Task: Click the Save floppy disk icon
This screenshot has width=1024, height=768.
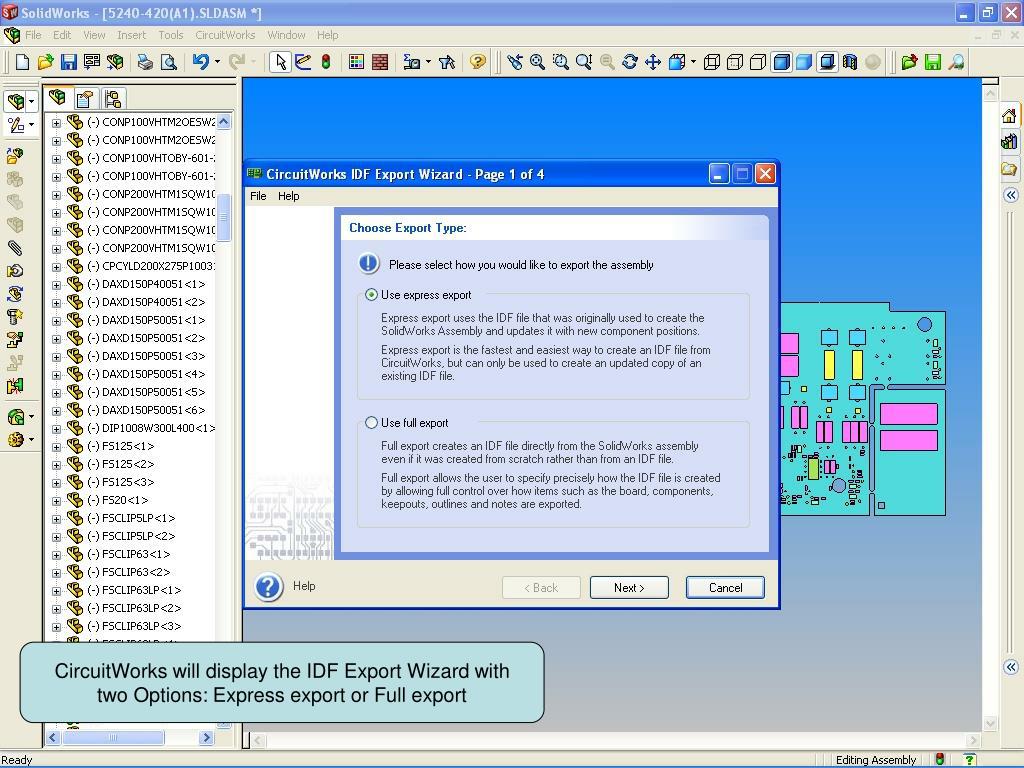Action: pyautogui.click(x=69, y=62)
